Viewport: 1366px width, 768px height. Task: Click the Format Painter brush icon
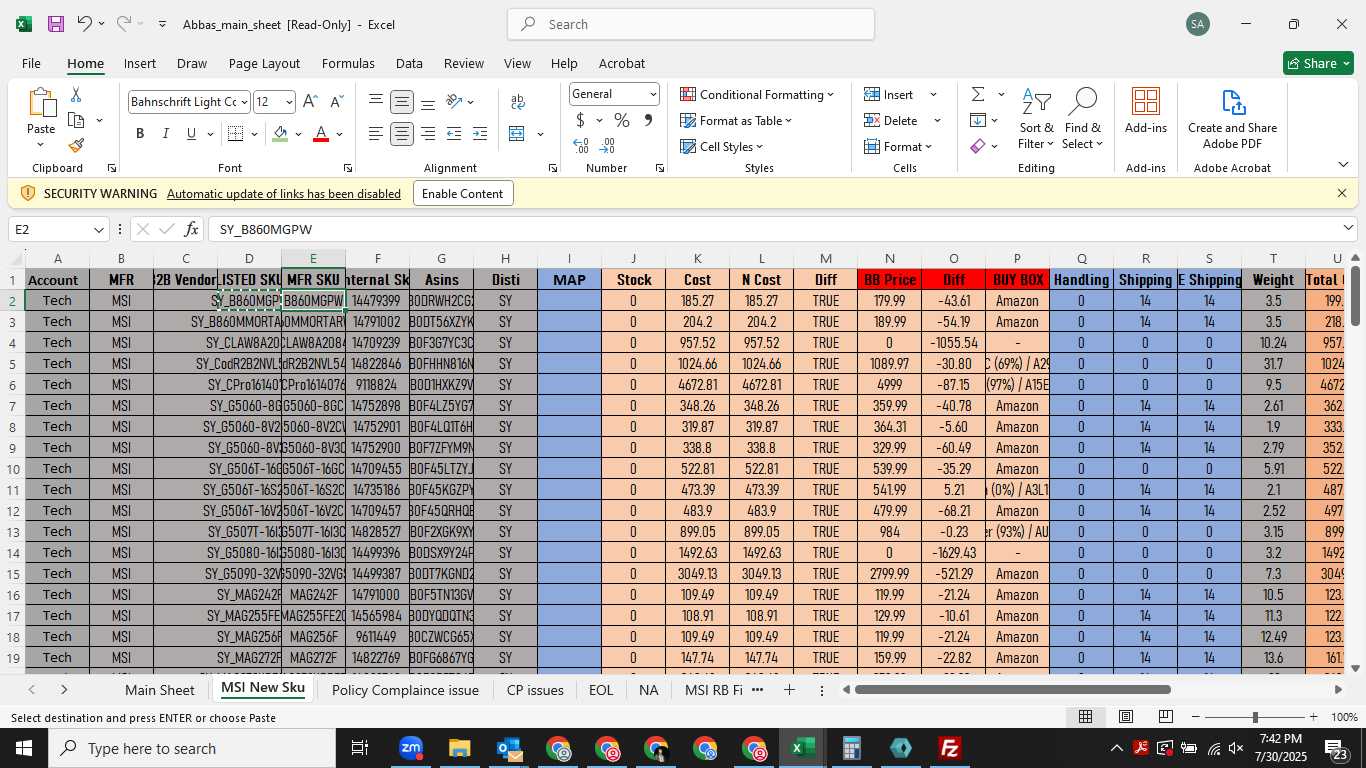coord(76,145)
